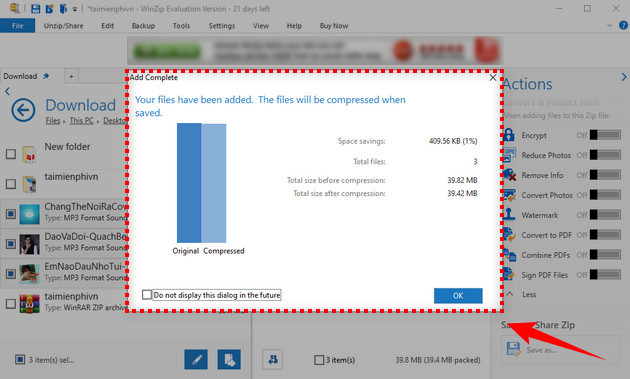
Task: Click the Buy Now tab
Action: pyautogui.click(x=334, y=26)
